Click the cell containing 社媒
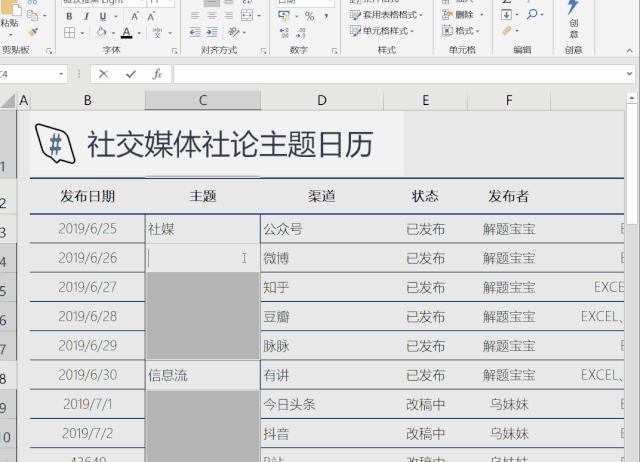The width and height of the screenshot is (640, 462). click(x=202, y=229)
